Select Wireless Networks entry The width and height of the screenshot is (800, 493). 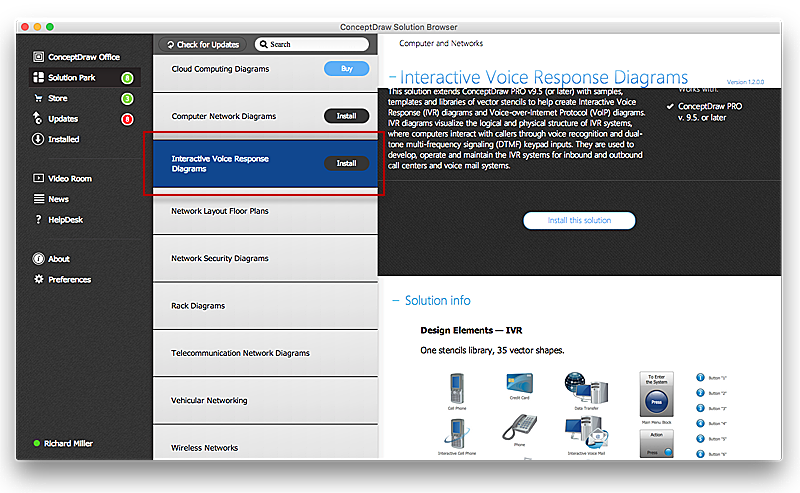[x=265, y=444]
